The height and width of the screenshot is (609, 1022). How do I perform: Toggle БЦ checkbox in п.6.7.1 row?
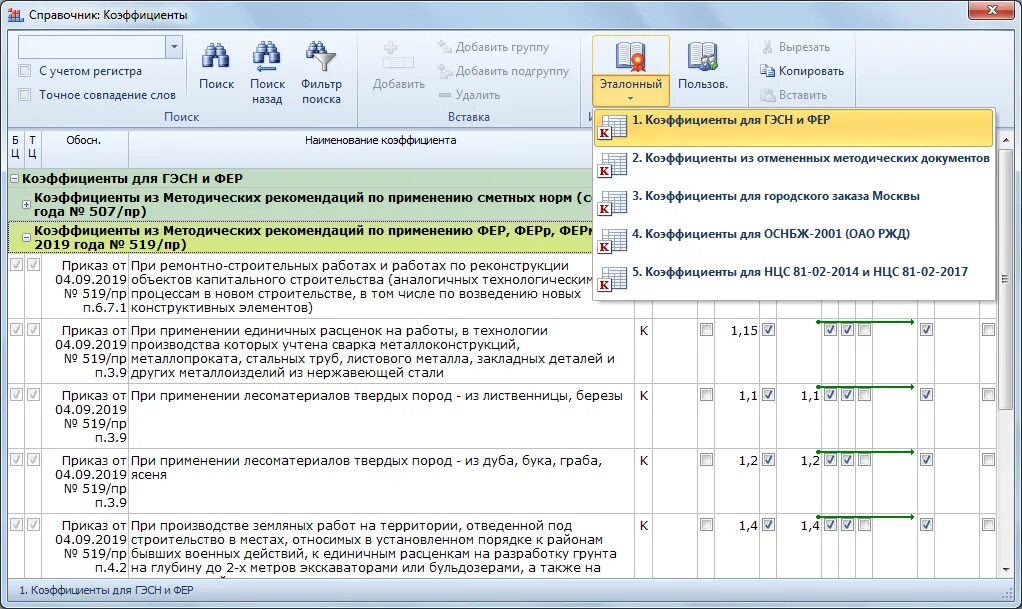point(16,265)
